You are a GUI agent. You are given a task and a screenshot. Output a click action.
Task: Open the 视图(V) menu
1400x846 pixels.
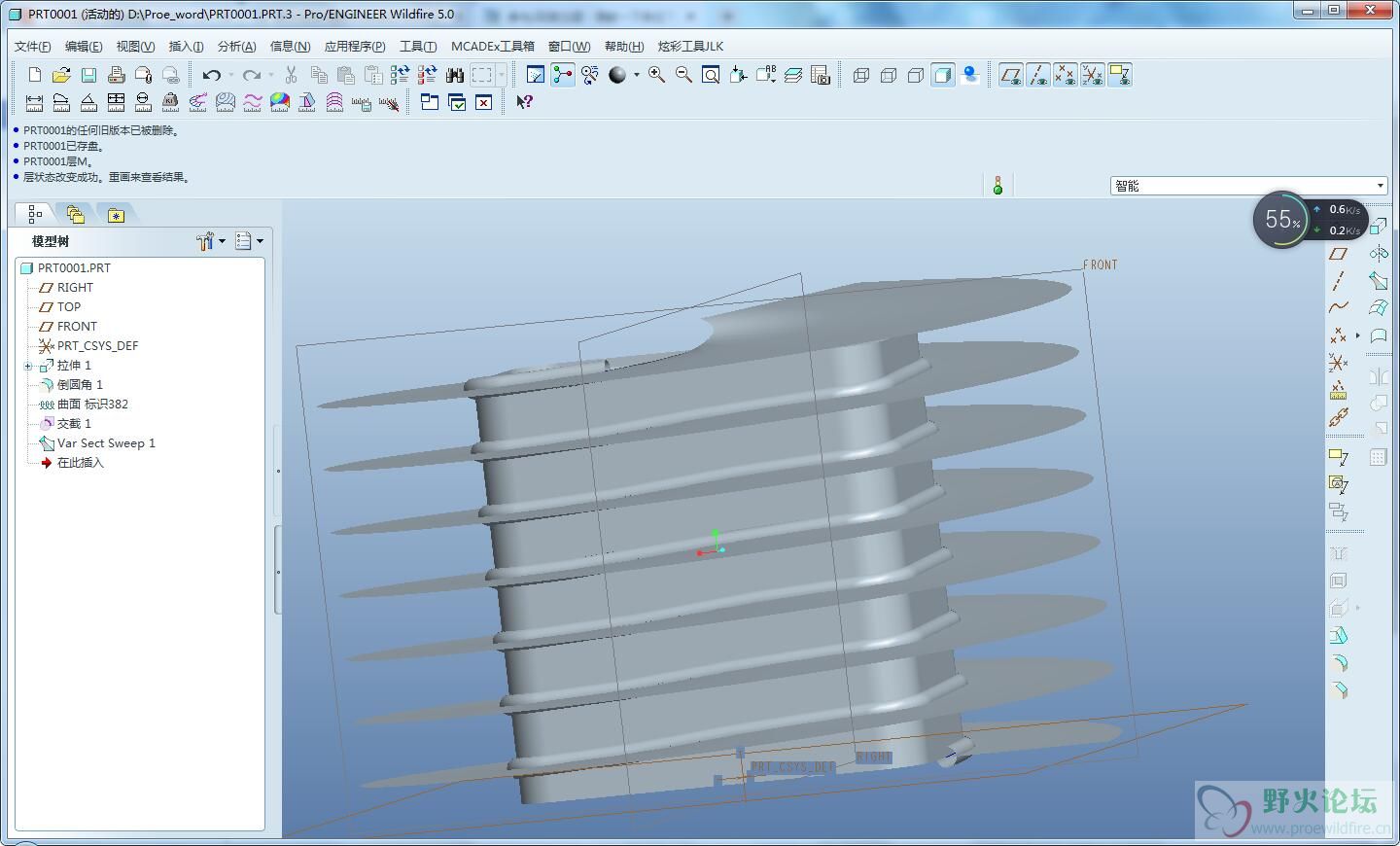[135, 46]
